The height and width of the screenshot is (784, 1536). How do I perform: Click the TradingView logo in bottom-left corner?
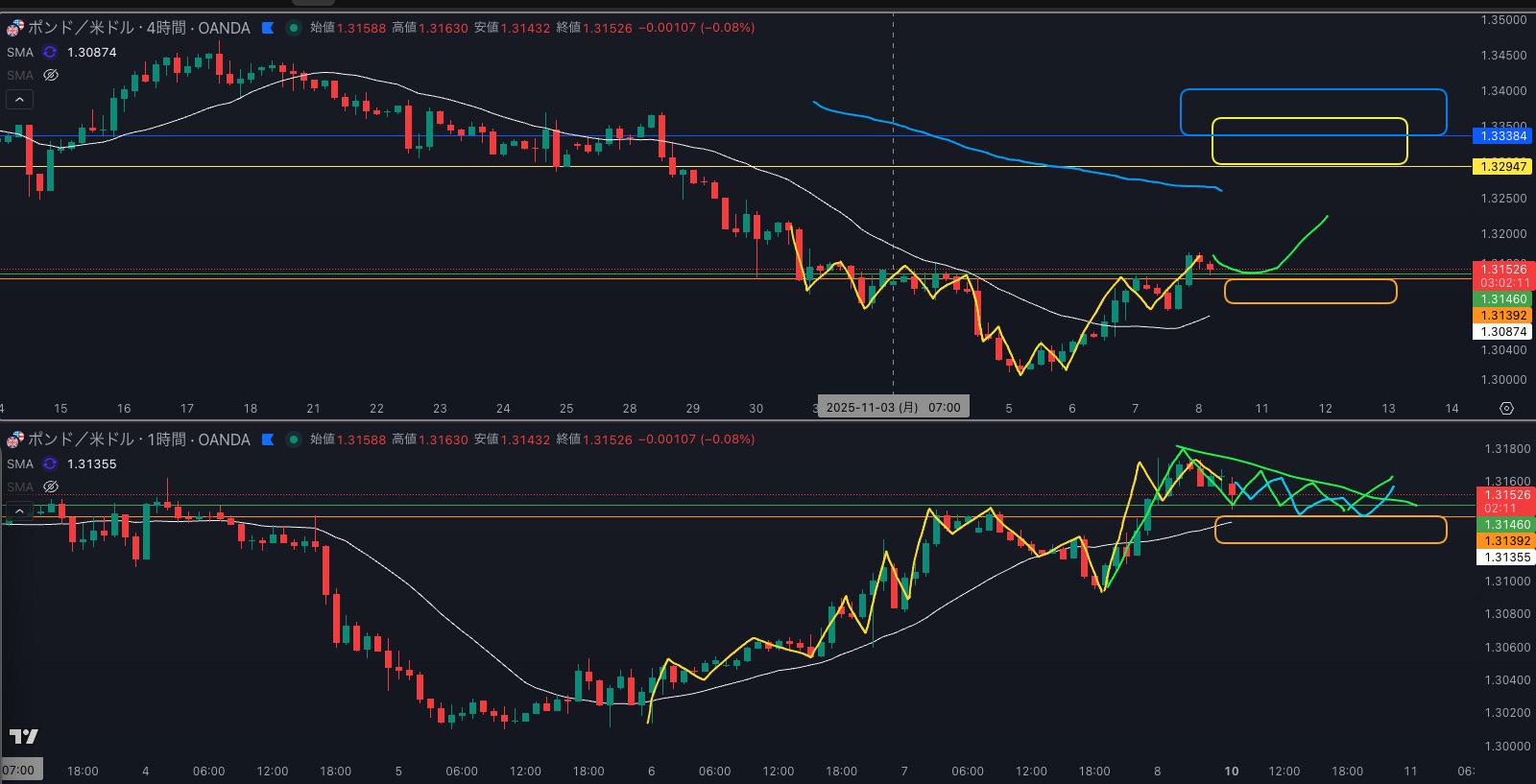24,736
